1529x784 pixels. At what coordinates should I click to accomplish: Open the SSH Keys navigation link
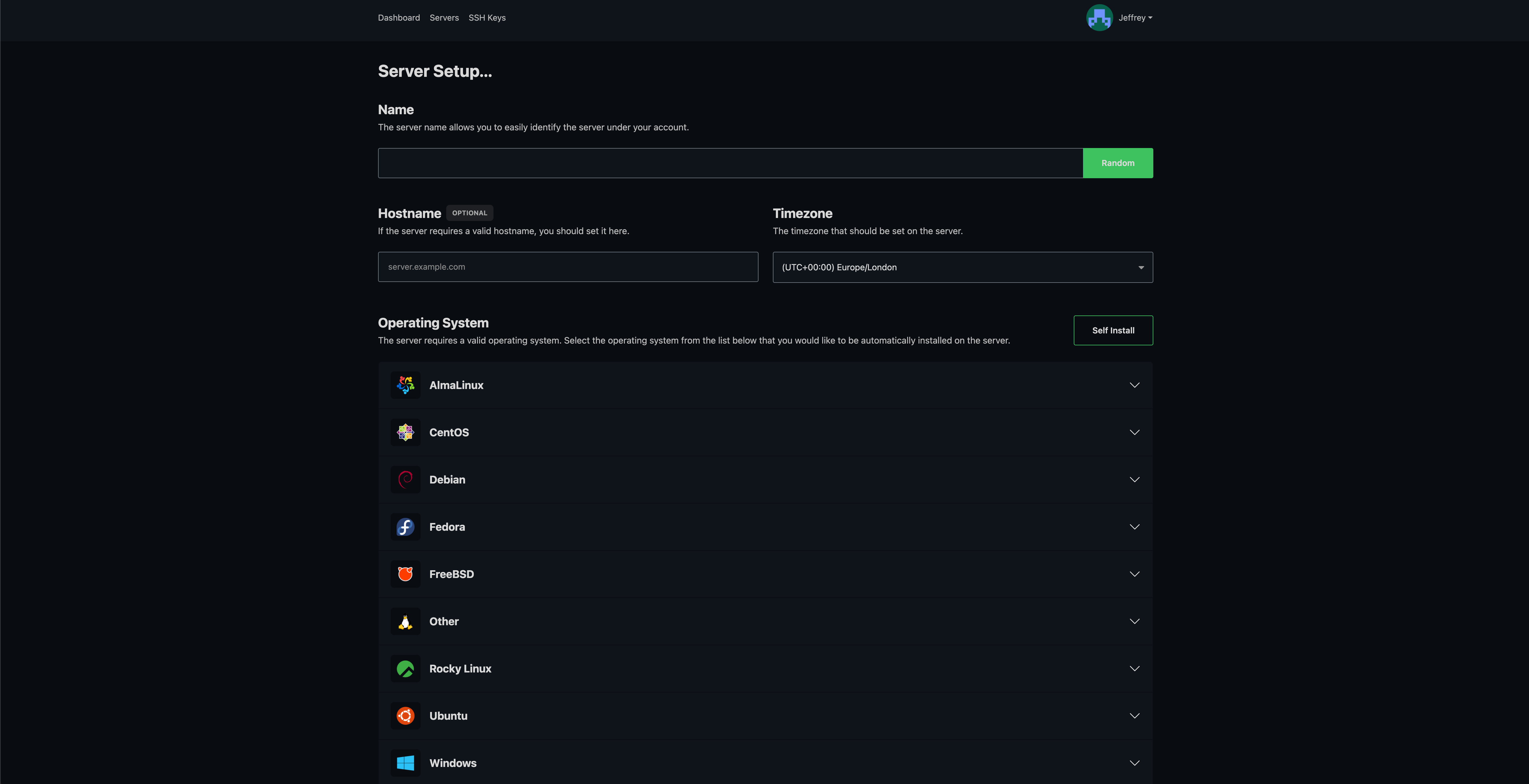(487, 18)
